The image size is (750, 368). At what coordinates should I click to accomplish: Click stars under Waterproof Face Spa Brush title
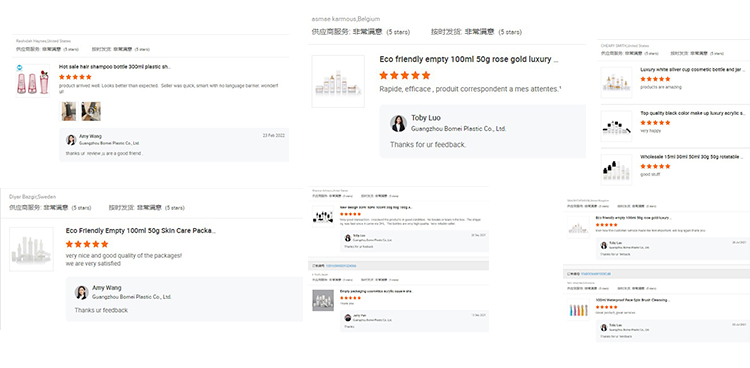pyautogui.click(x=607, y=307)
